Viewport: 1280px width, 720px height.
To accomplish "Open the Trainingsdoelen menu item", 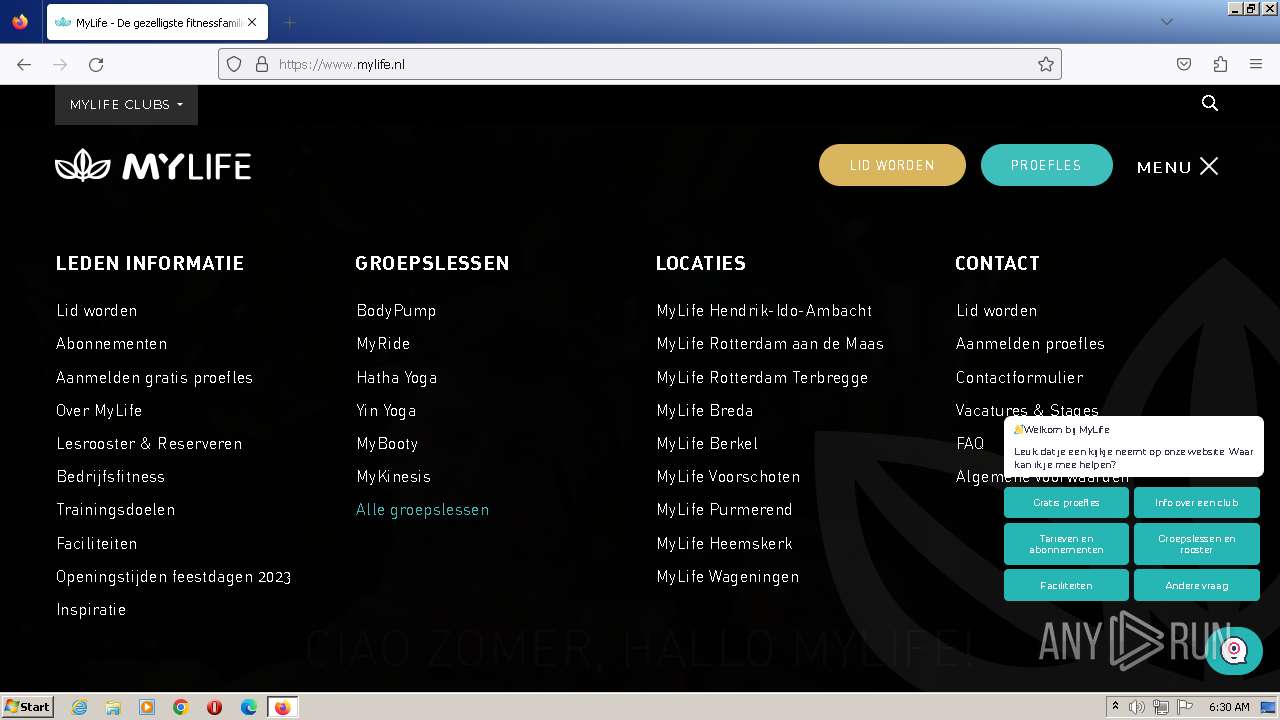I will [116, 509].
